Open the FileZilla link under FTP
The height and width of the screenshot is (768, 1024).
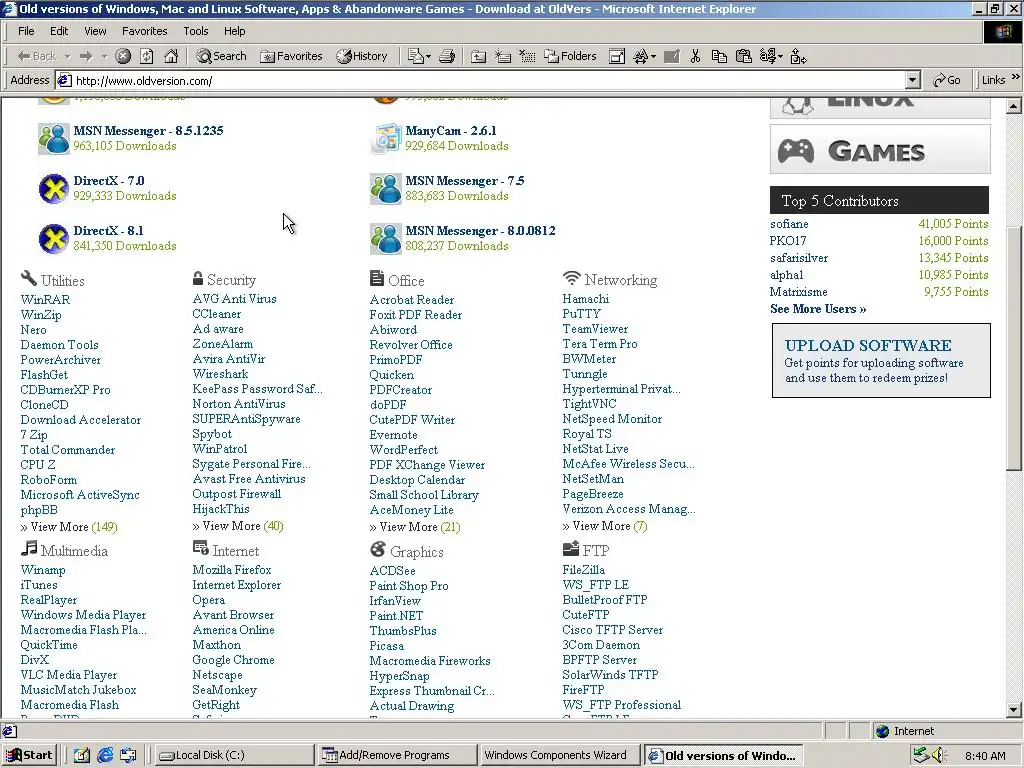(583, 569)
